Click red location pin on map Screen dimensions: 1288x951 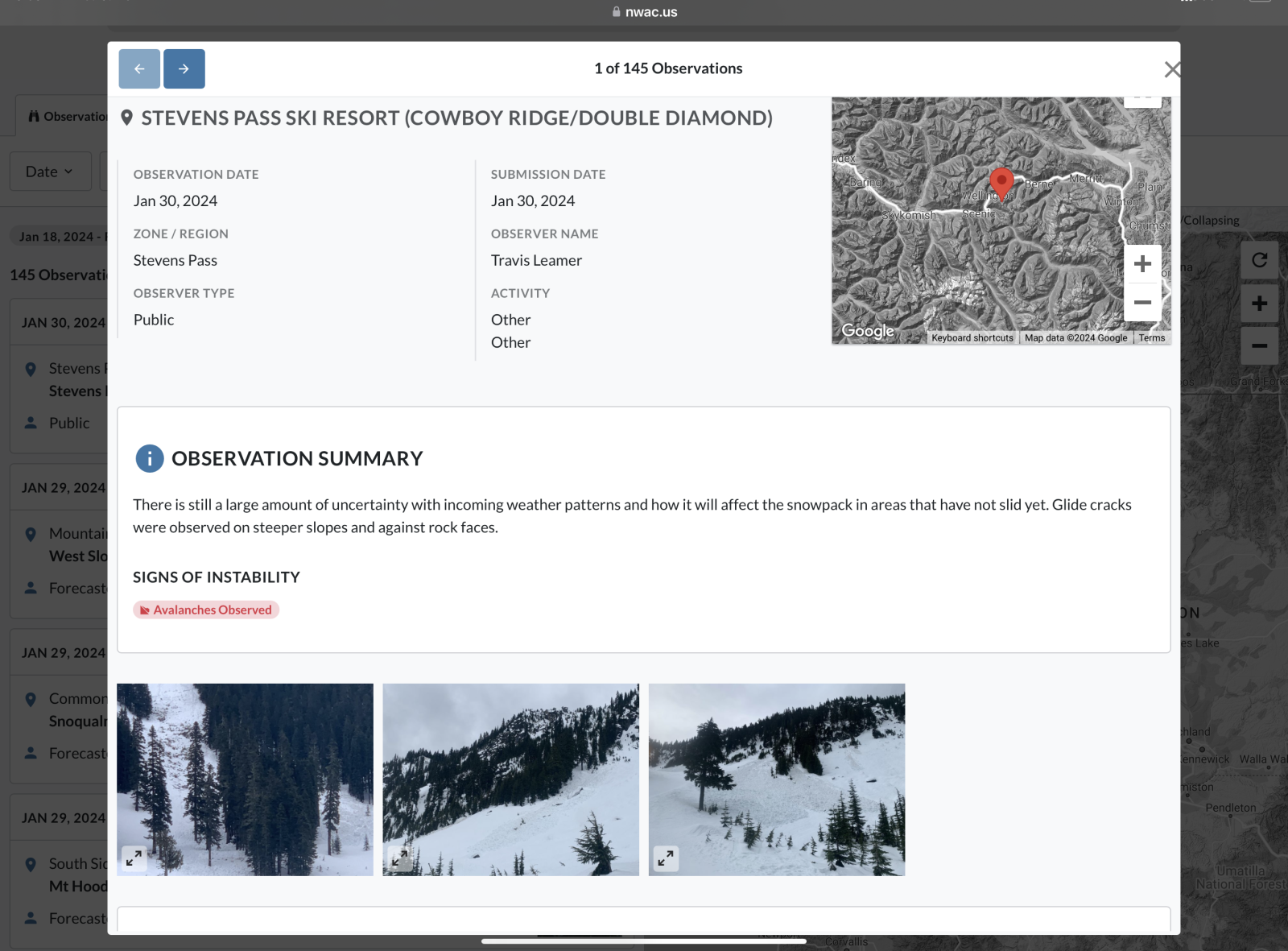pyautogui.click(x=1001, y=182)
